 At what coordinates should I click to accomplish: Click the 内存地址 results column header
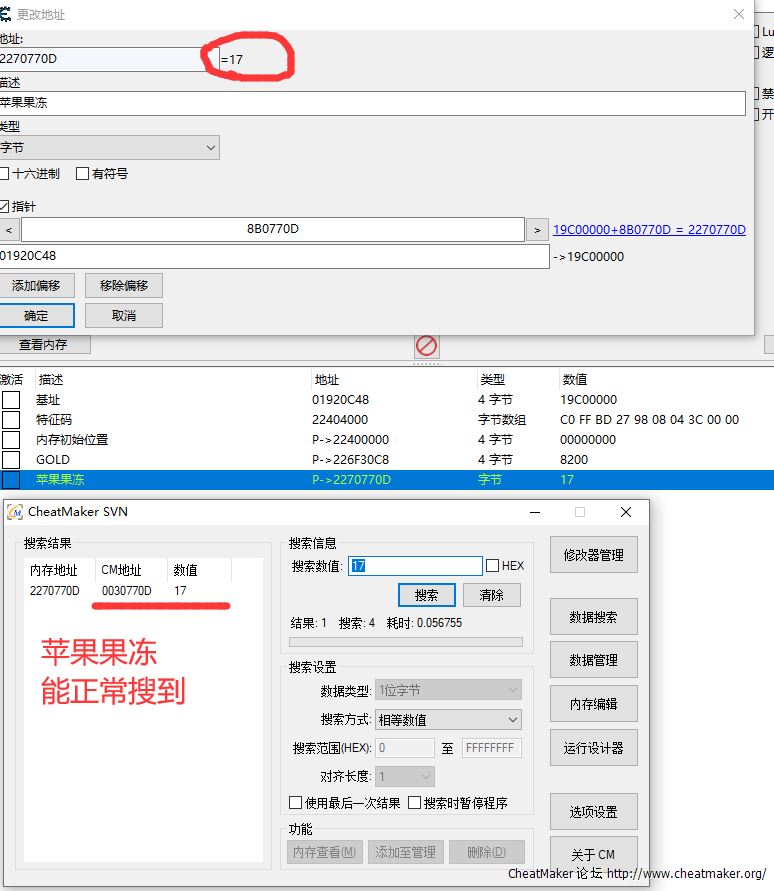pyautogui.click(x=53, y=570)
